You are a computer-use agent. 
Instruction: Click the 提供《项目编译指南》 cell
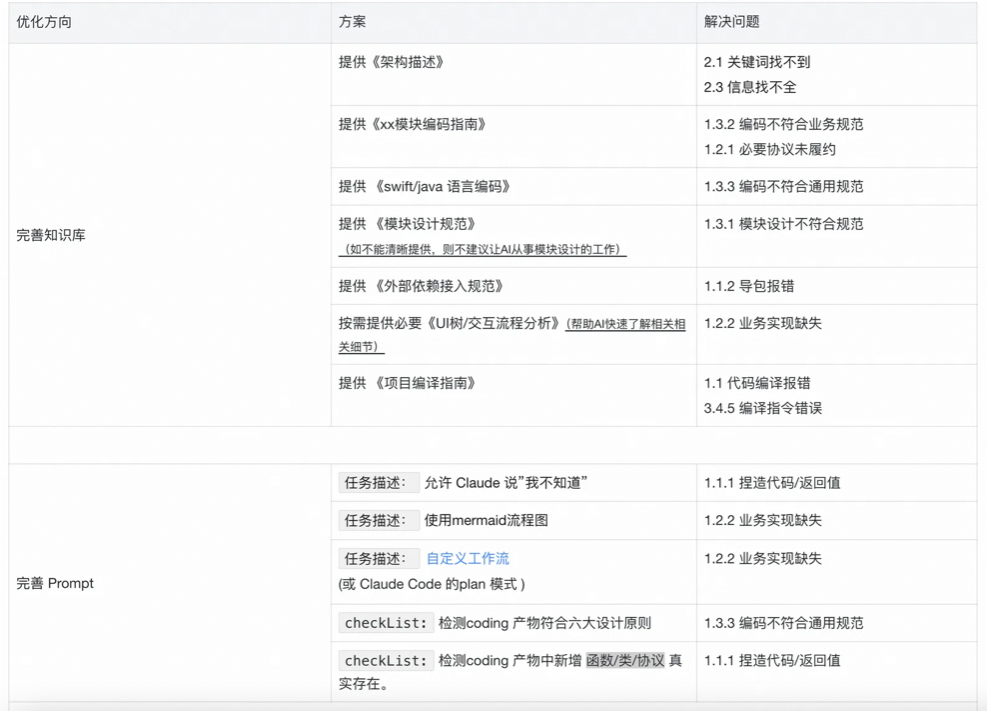point(407,383)
